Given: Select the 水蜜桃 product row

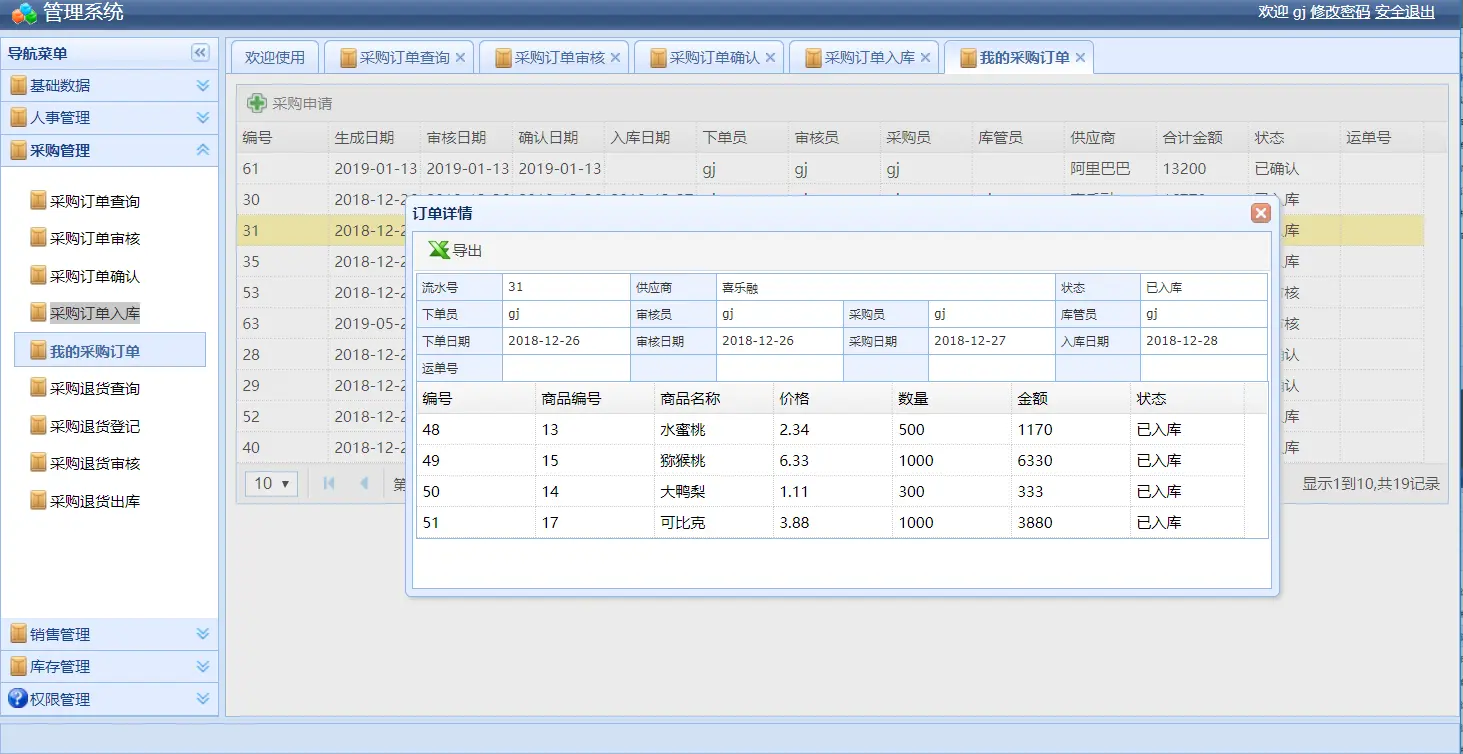Looking at the screenshot, I should tap(830, 429).
